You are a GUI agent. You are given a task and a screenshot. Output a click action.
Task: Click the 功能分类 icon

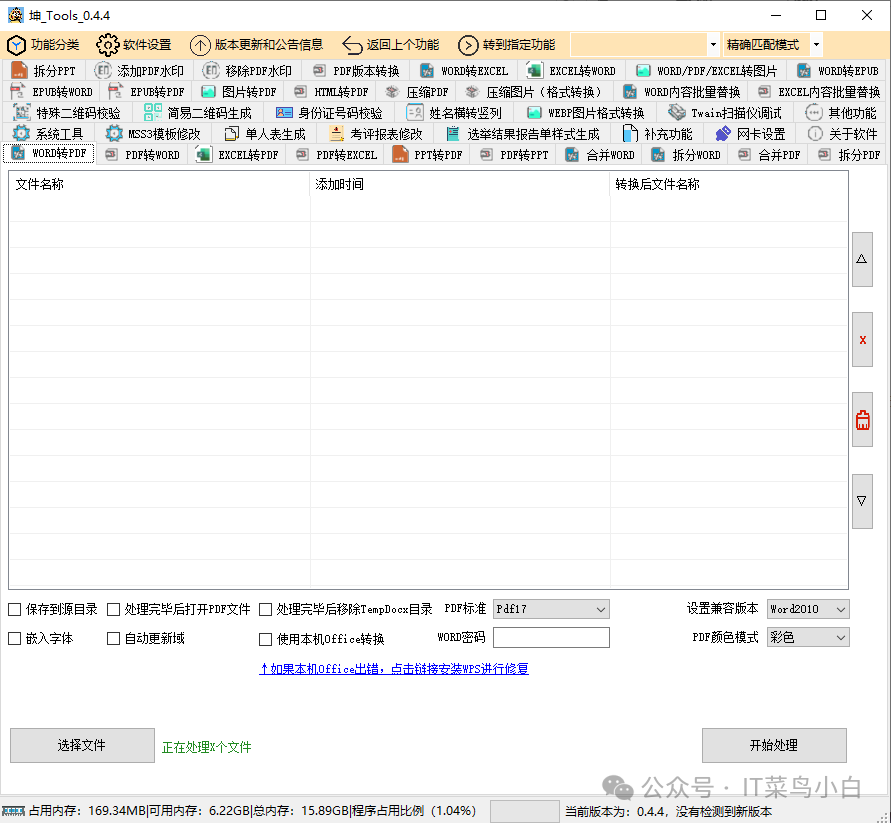click(x=16, y=45)
